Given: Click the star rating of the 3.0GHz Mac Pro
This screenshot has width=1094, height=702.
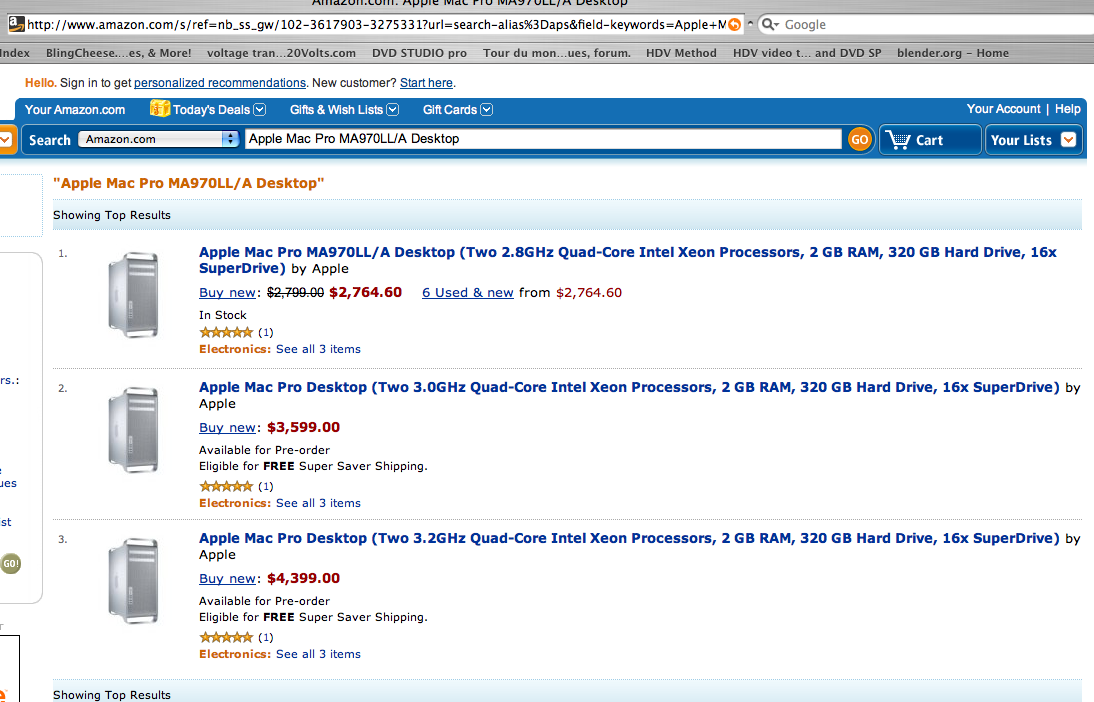Looking at the screenshot, I should coord(225,486).
